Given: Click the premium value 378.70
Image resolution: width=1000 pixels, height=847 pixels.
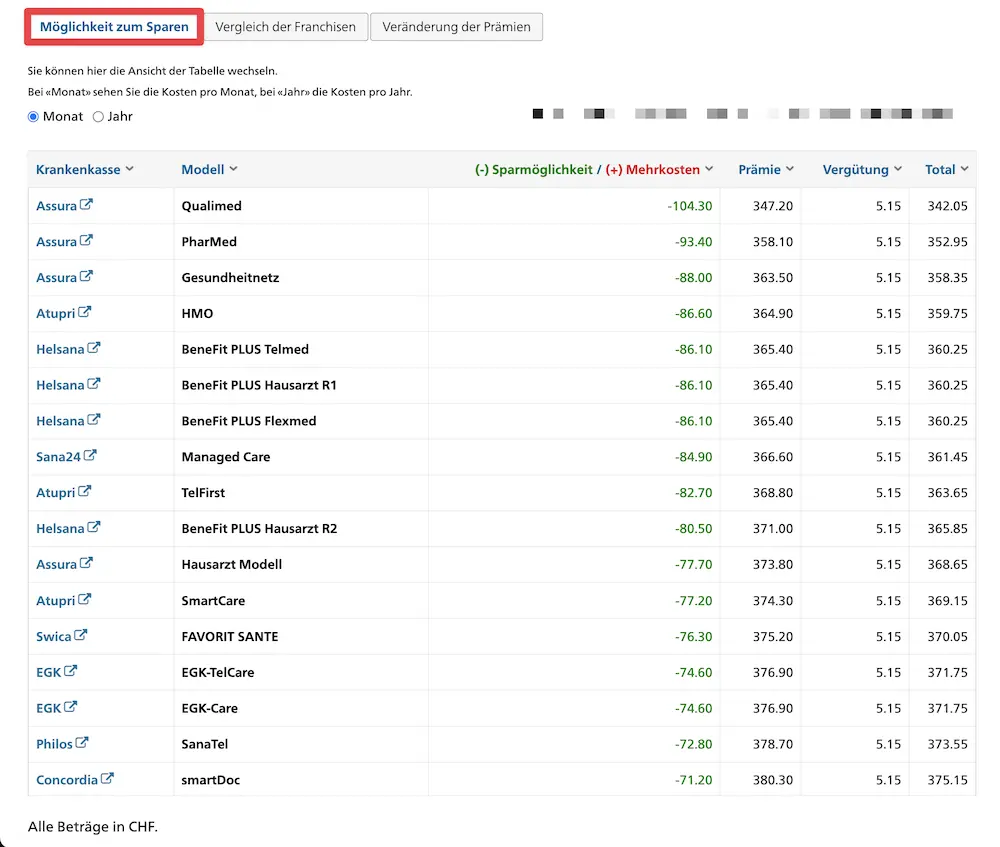Looking at the screenshot, I should tap(773, 744).
